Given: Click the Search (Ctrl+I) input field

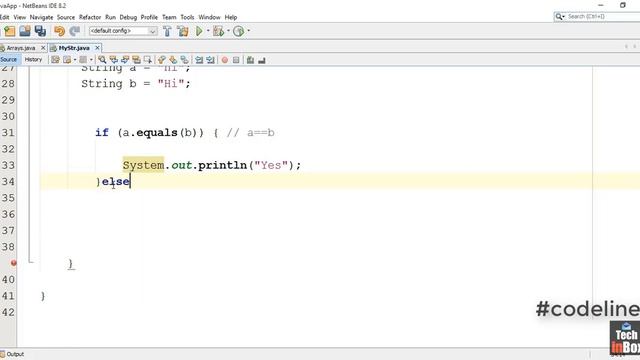Looking at the screenshot, I should click(x=603, y=16).
